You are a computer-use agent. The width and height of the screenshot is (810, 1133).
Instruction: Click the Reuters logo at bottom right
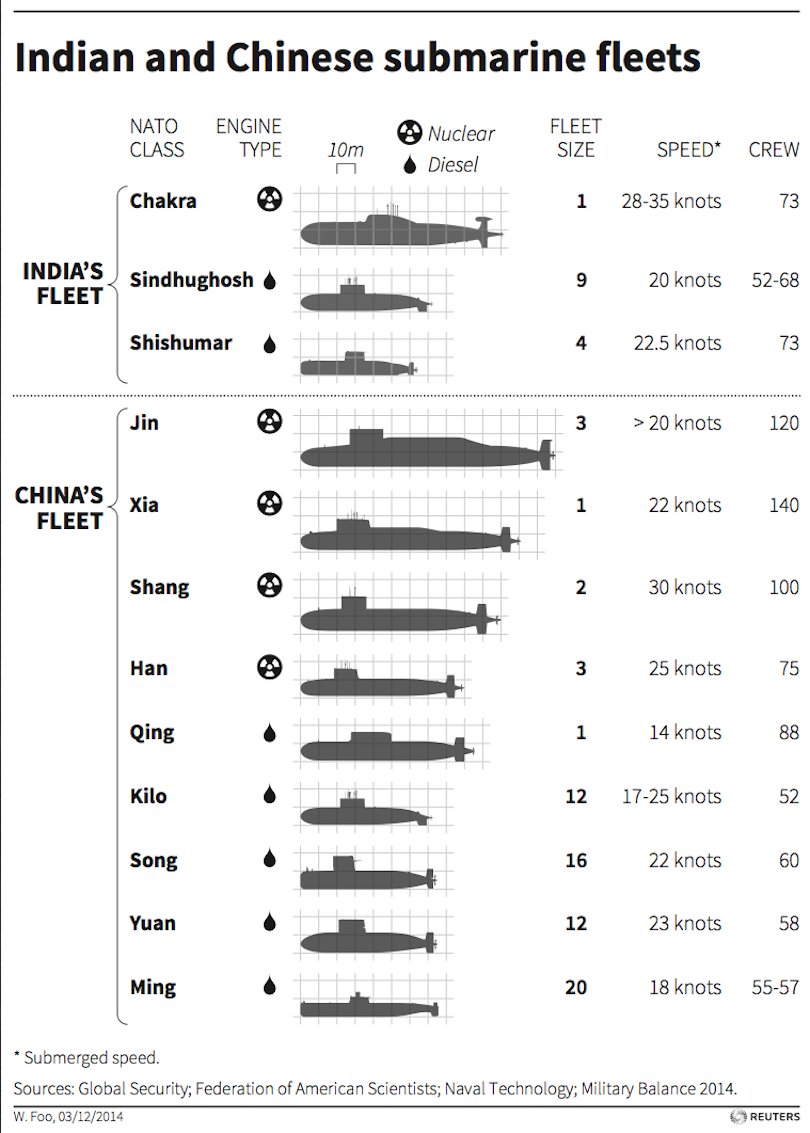click(765, 1117)
